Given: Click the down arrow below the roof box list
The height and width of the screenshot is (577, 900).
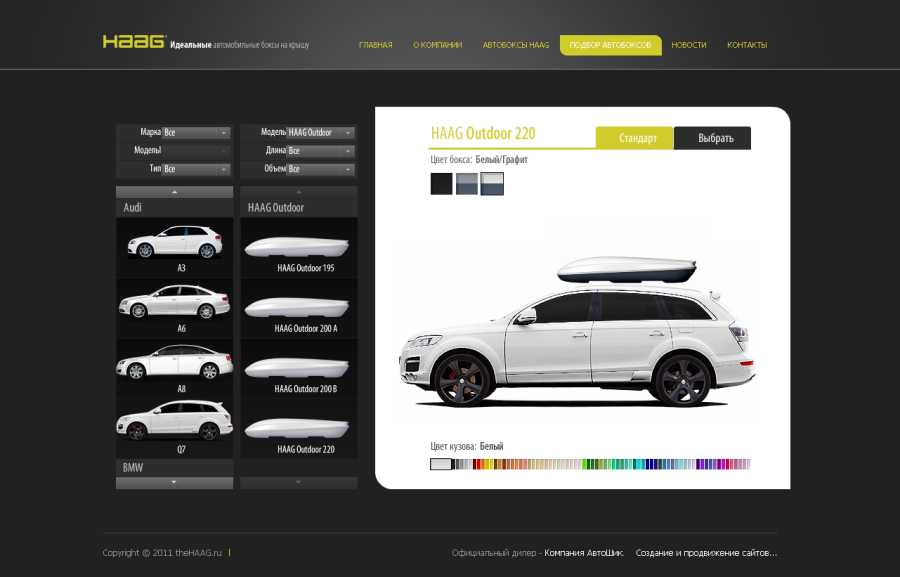Looking at the screenshot, I should pos(298,482).
